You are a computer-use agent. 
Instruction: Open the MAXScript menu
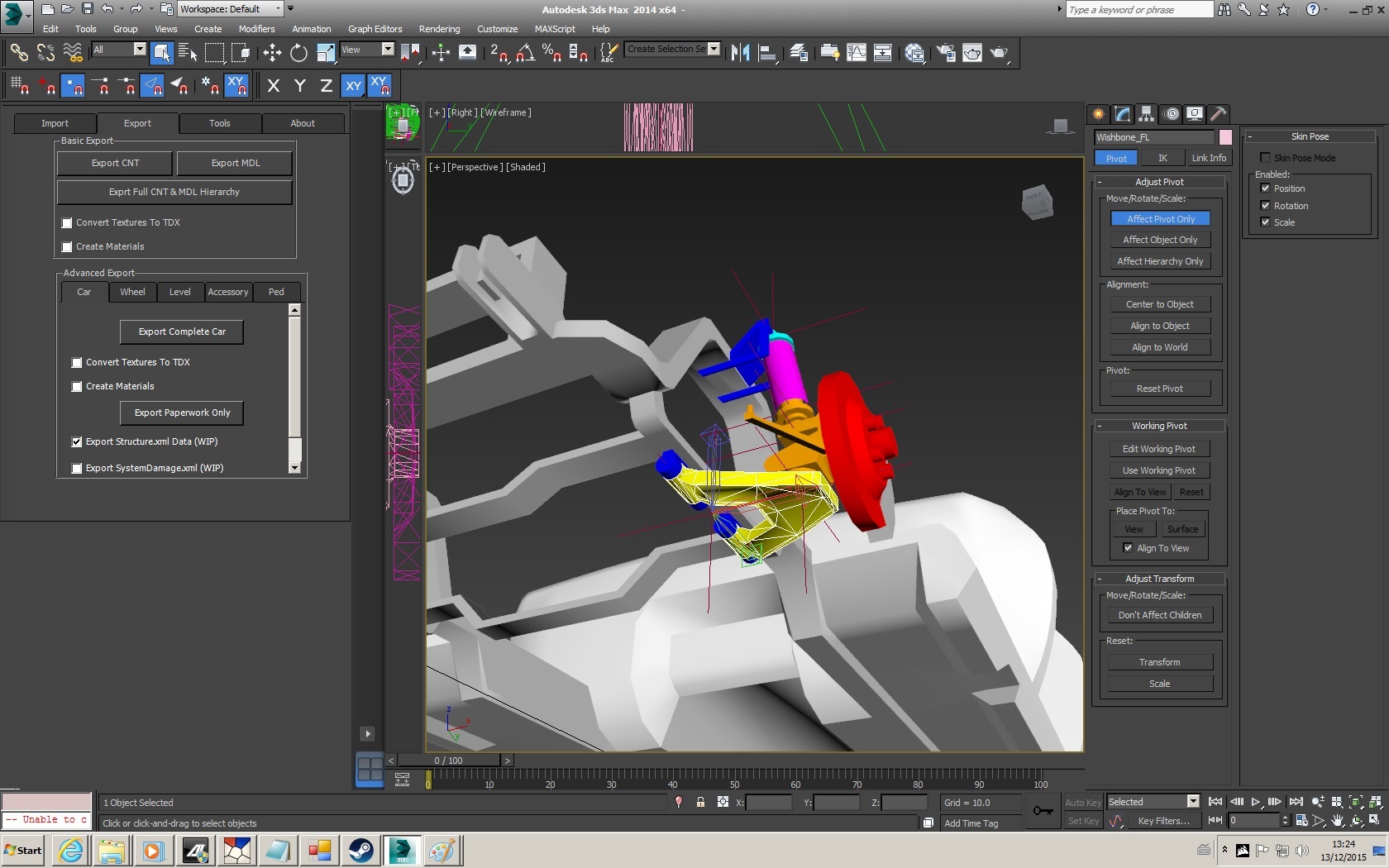pos(554,29)
